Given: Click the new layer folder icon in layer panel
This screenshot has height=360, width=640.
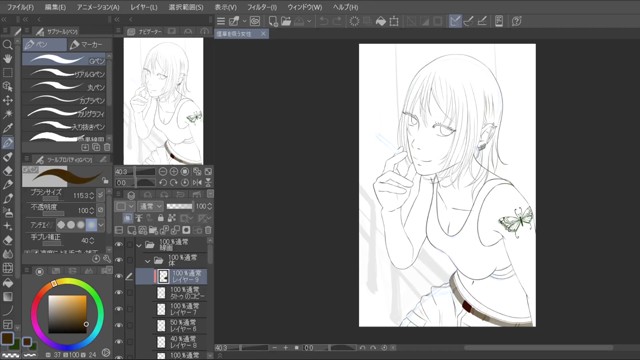Looking at the screenshot, I should 153,230.
